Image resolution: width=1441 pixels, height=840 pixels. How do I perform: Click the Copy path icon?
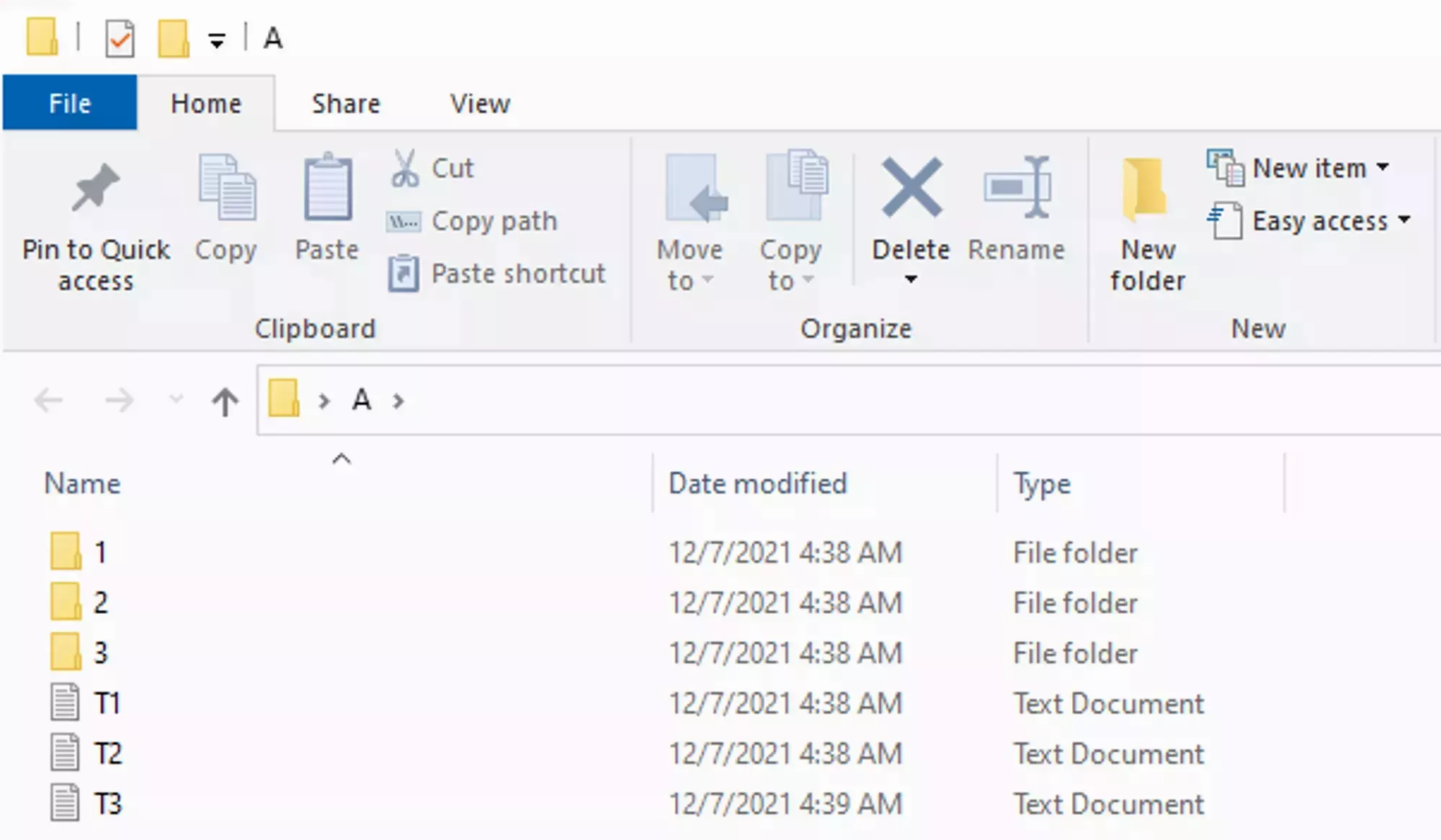(404, 221)
